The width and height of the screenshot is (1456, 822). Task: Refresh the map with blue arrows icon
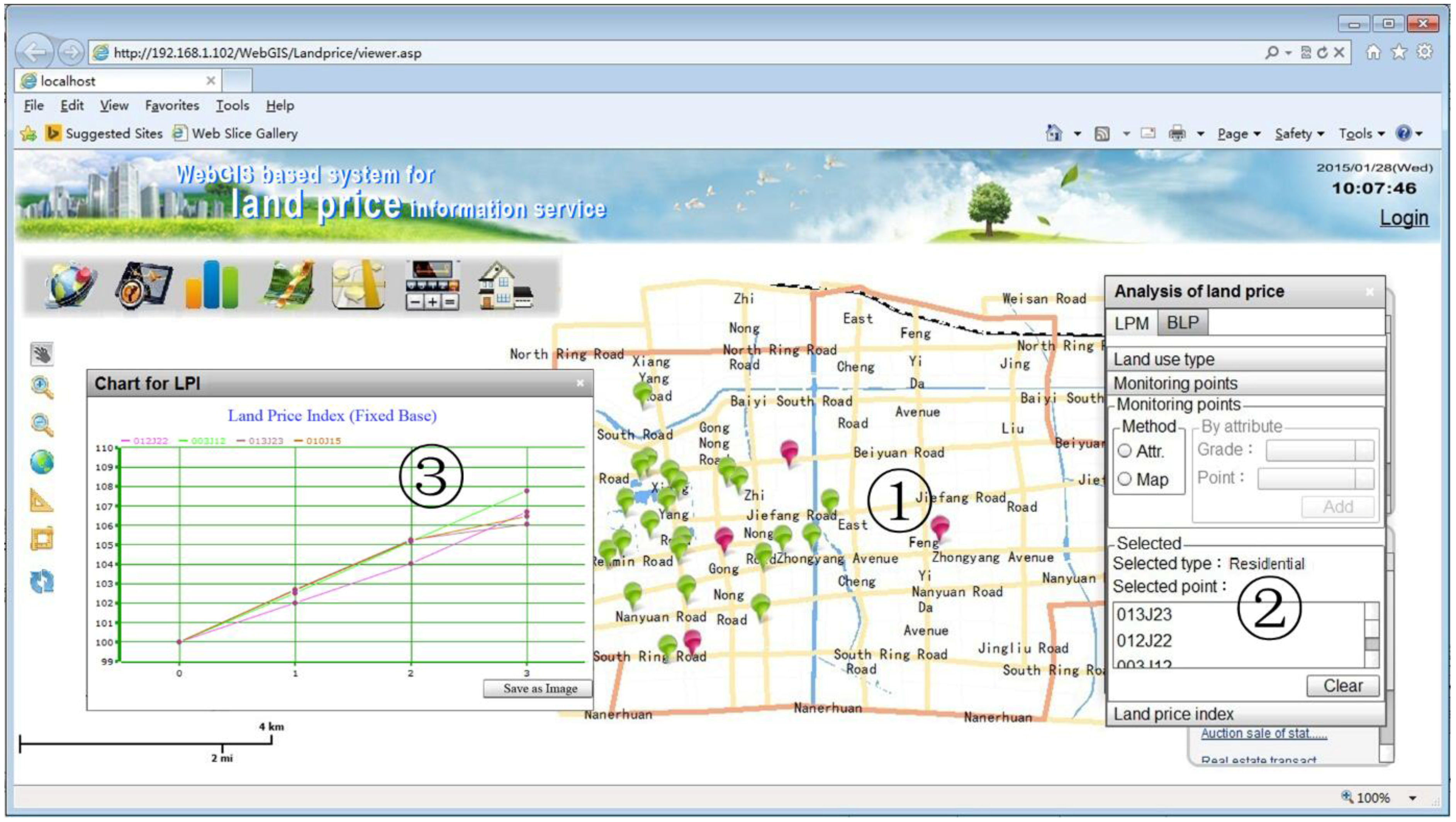42,581
